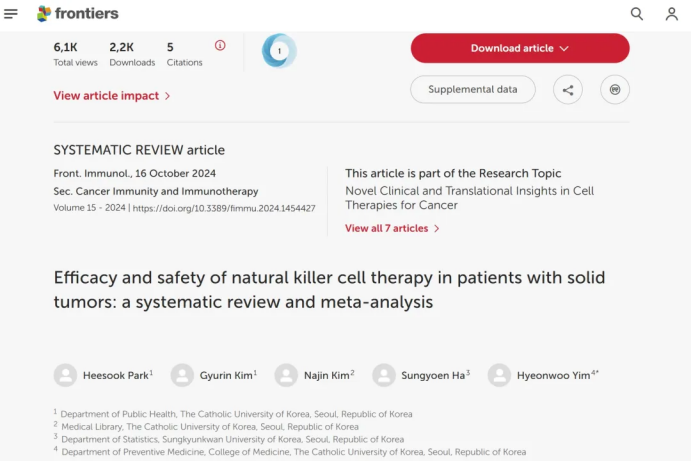Select author Najin Kim

click(327, 375)
